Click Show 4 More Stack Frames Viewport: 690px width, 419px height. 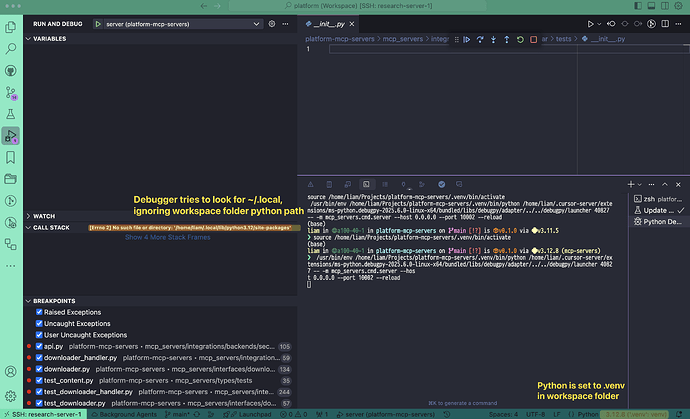pyautogui.click(x=168, y=237)
